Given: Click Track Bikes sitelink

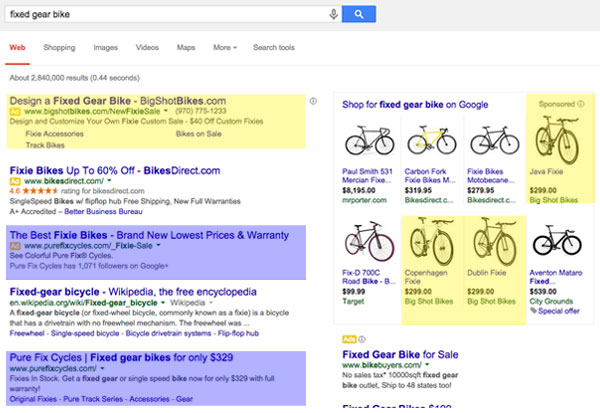Looking at the screenshot, I should point(45,145).
